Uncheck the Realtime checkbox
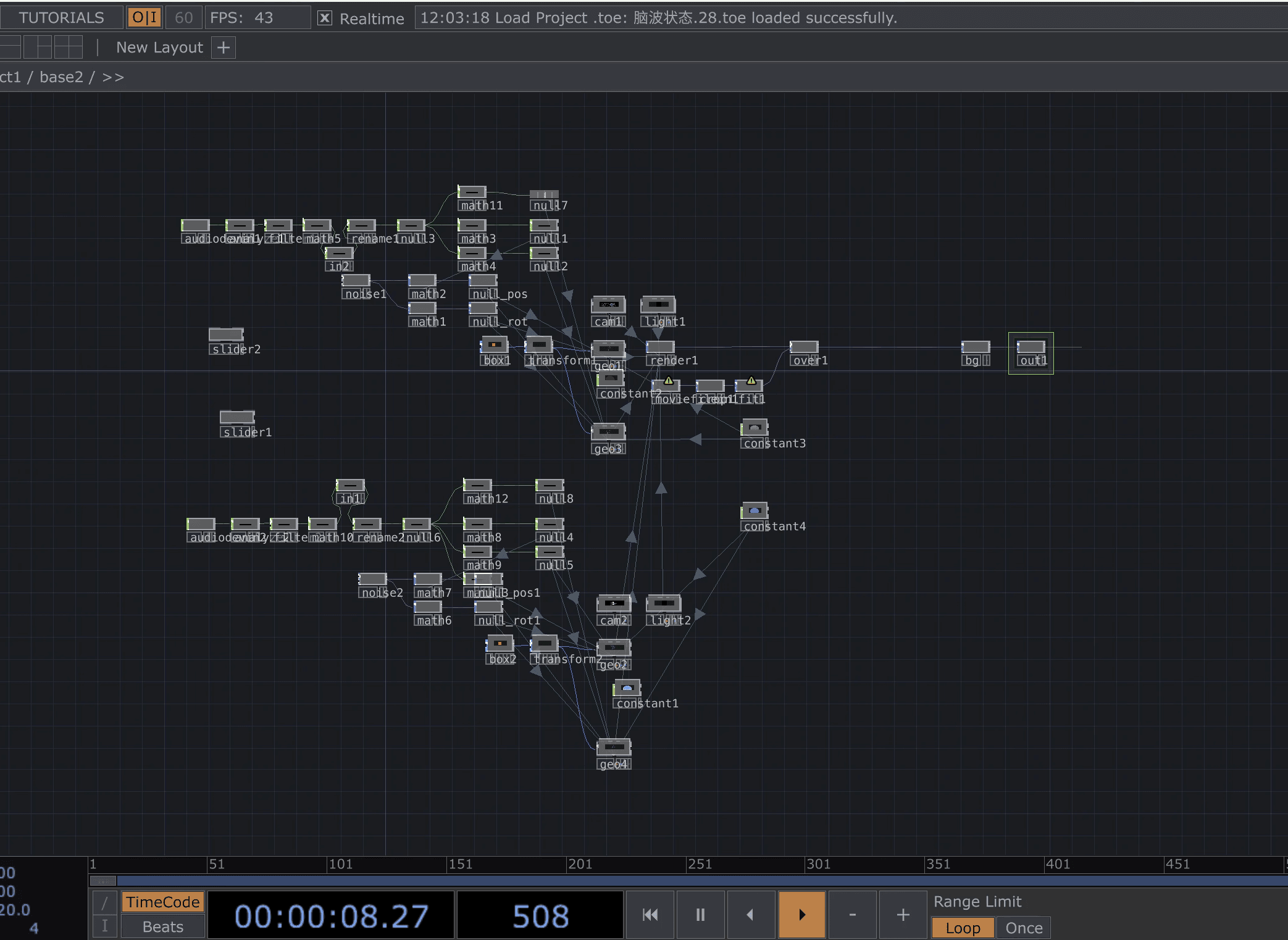This screenshot has width=1288, height=940. (x=325, y=18)
